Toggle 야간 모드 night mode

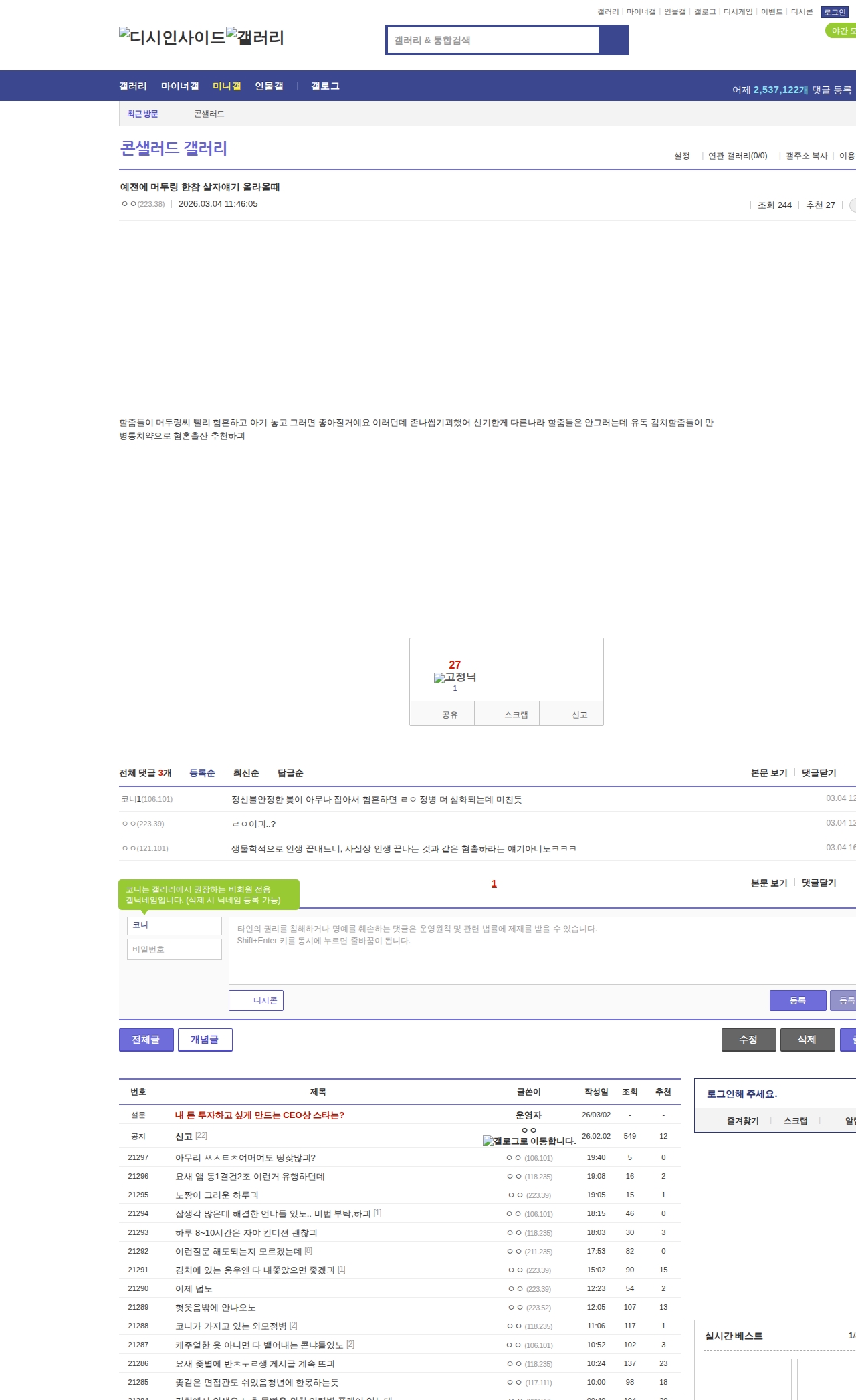[x=842, y=31]
